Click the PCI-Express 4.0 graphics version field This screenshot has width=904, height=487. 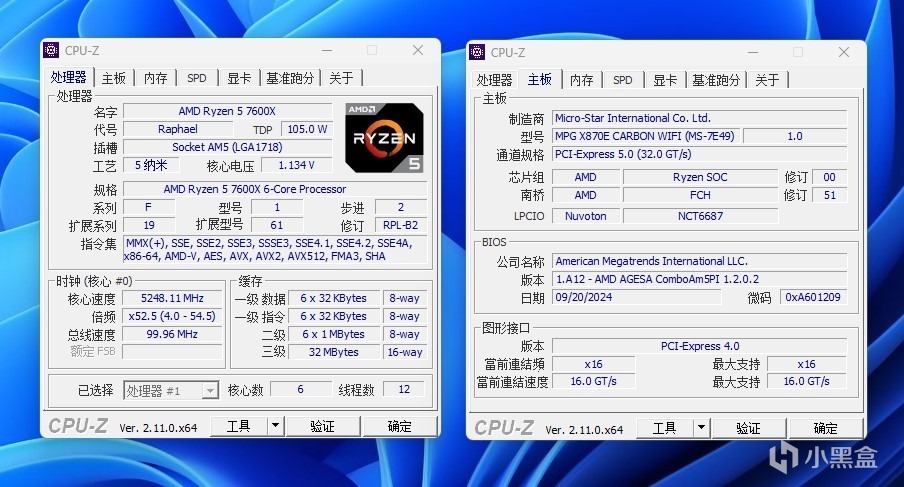pyautogui.click(x=699, y=346)
